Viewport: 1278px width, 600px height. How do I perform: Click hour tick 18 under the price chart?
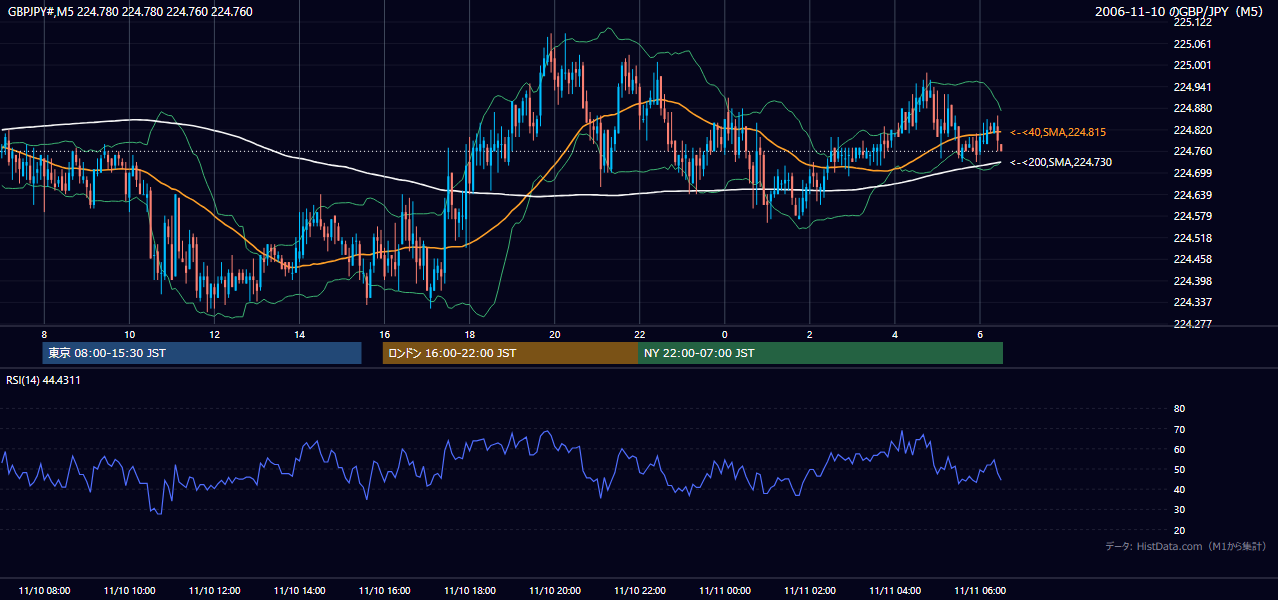[x=469, y=334]
